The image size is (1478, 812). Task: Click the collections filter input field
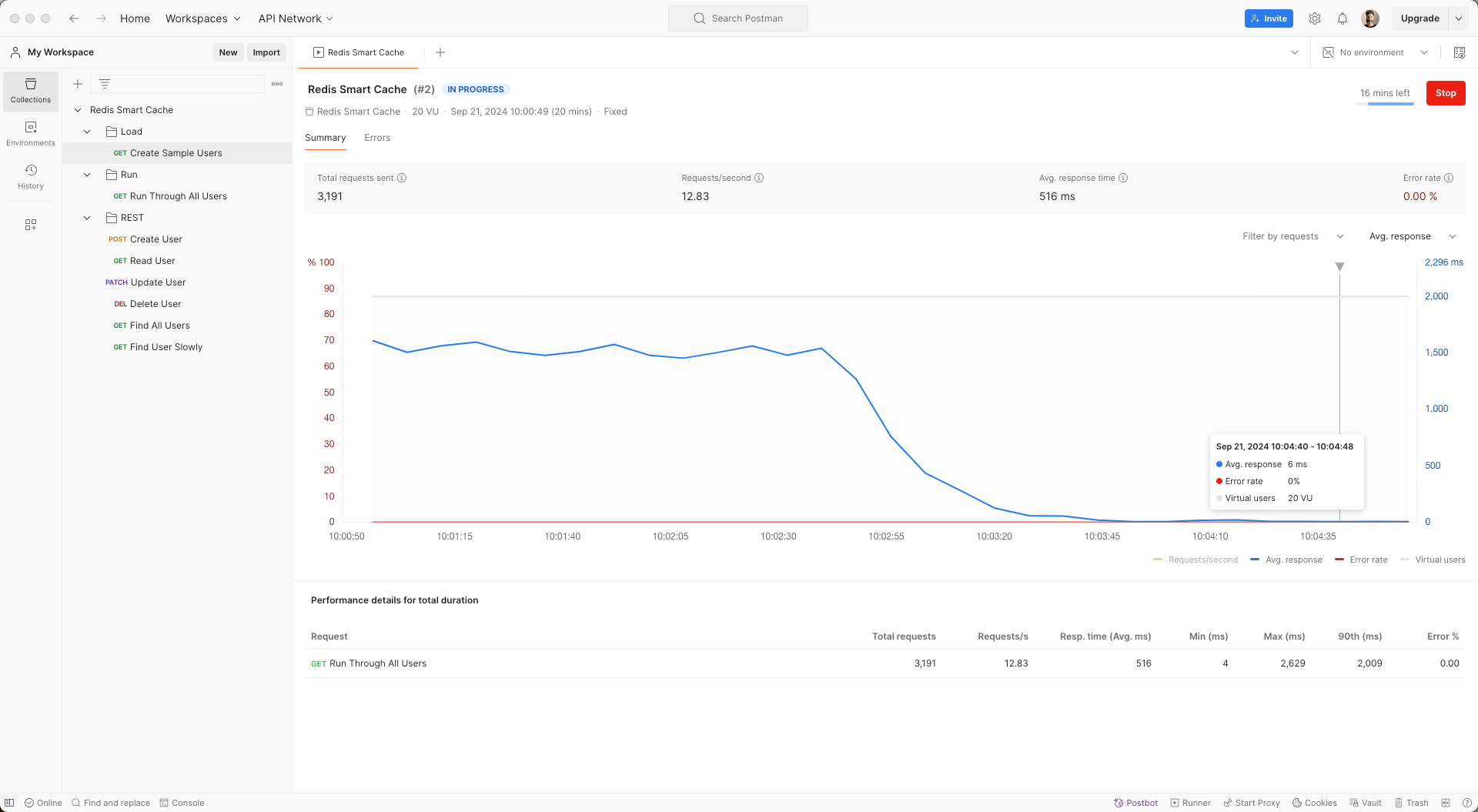click(178, 84)
